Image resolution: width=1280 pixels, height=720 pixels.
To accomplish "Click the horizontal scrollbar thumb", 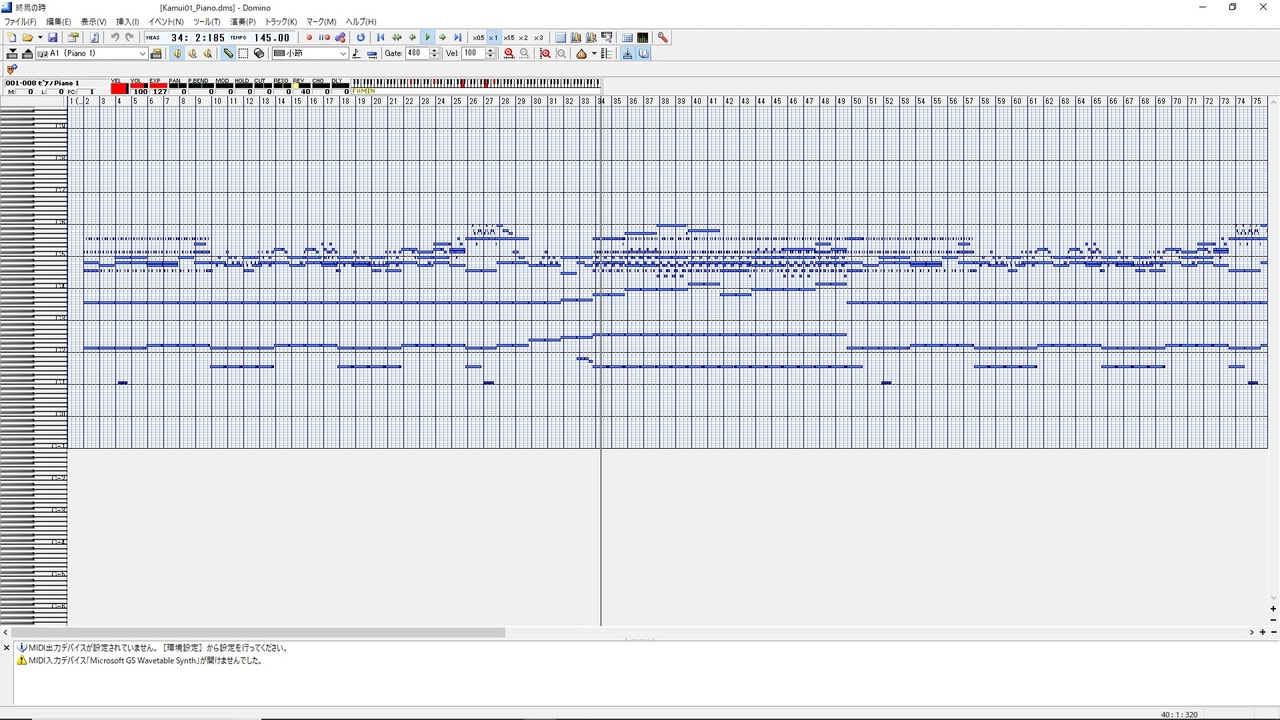I will click(x=260, y=632).
